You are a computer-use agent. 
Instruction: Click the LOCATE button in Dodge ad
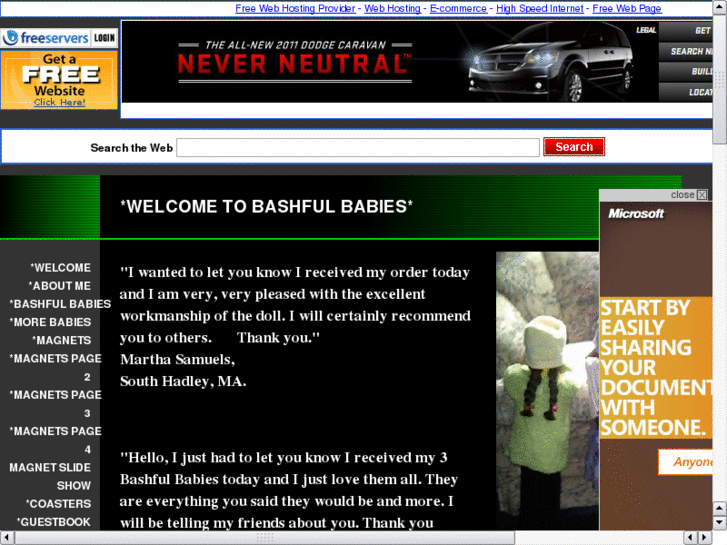(x=686, y=92)
